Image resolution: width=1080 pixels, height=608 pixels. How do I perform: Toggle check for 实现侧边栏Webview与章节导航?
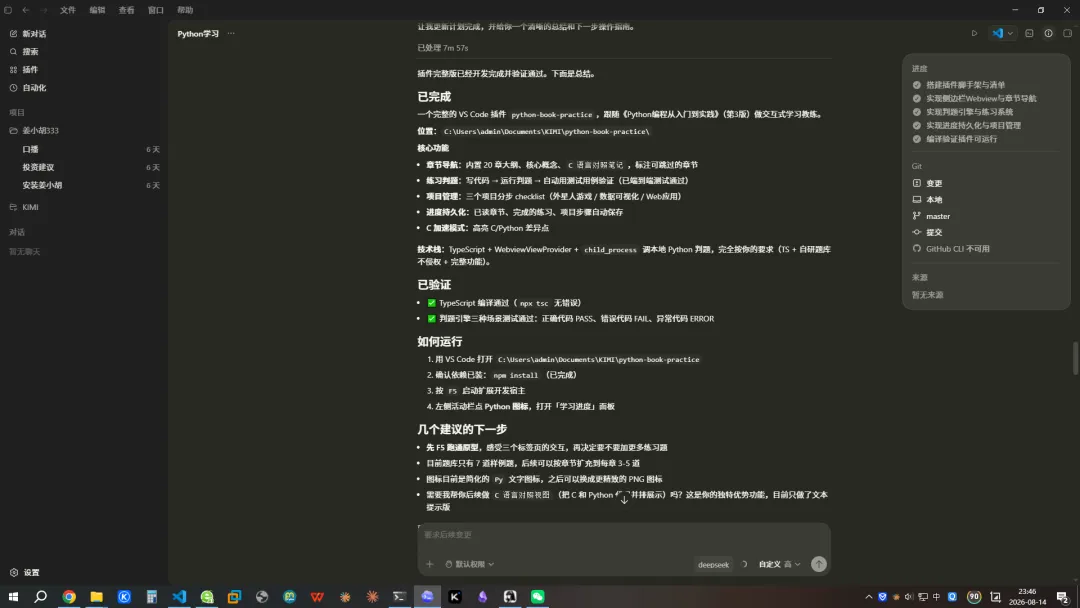click(917, 98)
